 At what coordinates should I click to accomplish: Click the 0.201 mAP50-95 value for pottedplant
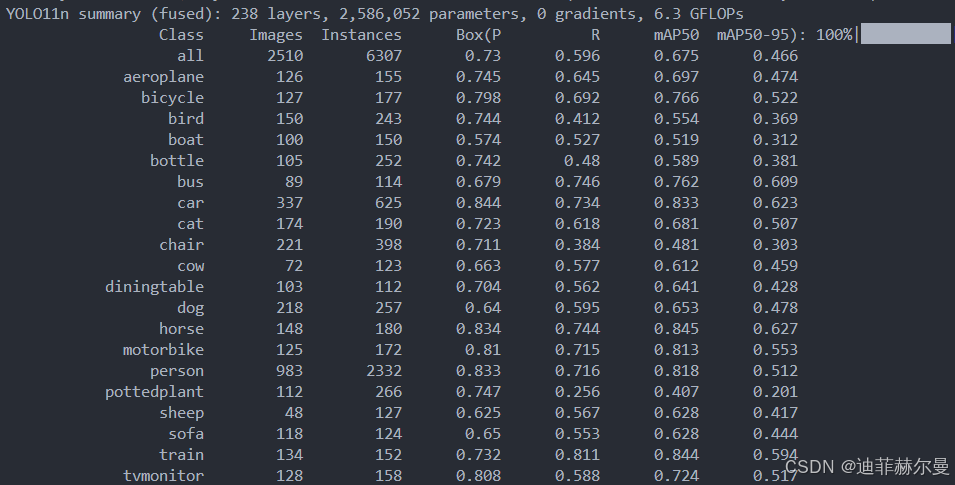[x=775, y=392]
